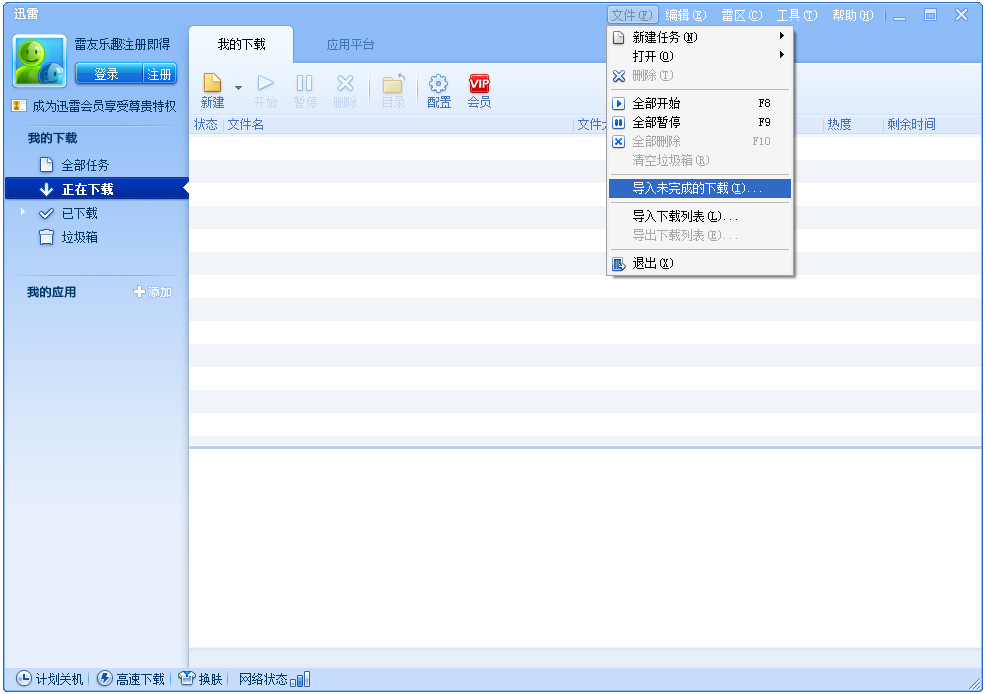Click the 注册 register link
985x694 pixels.
pos(160,73)
